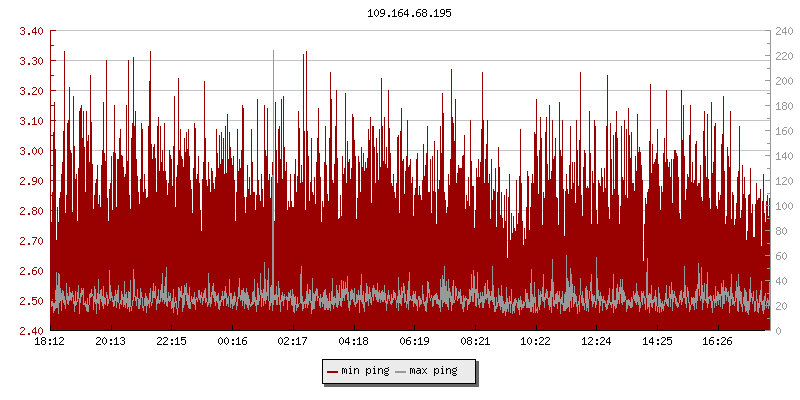Screen dimensions: 800x400
Task: Click the 18:12 time label on x-axis
Action: coord(50,342)
